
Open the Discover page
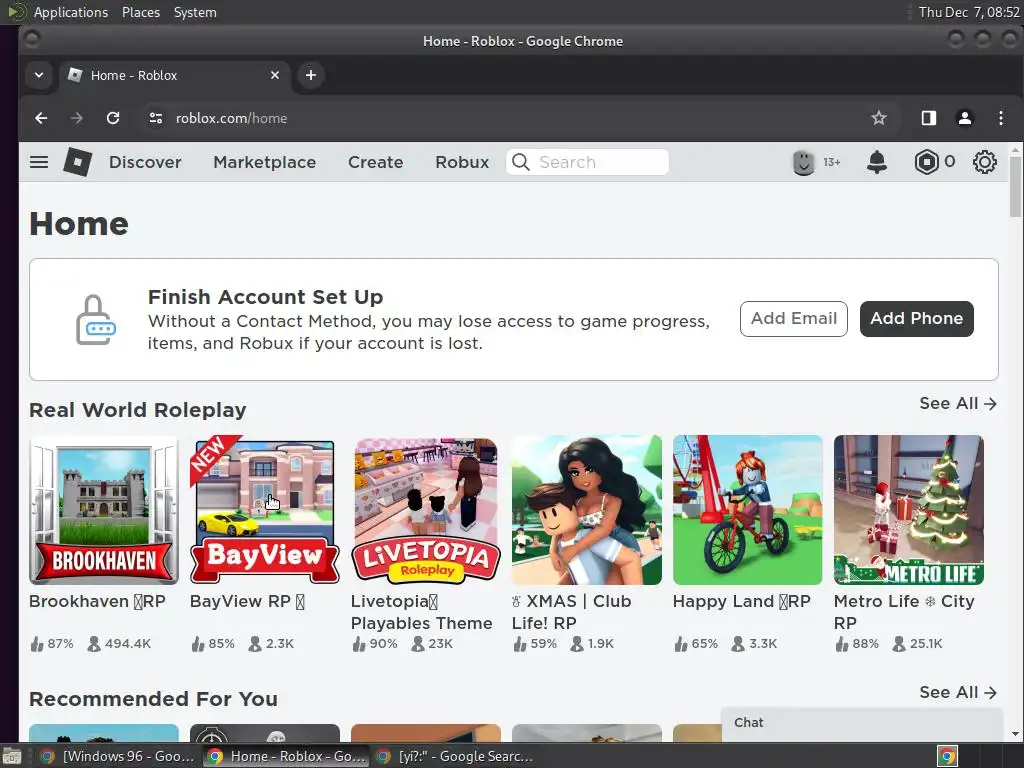145,162
